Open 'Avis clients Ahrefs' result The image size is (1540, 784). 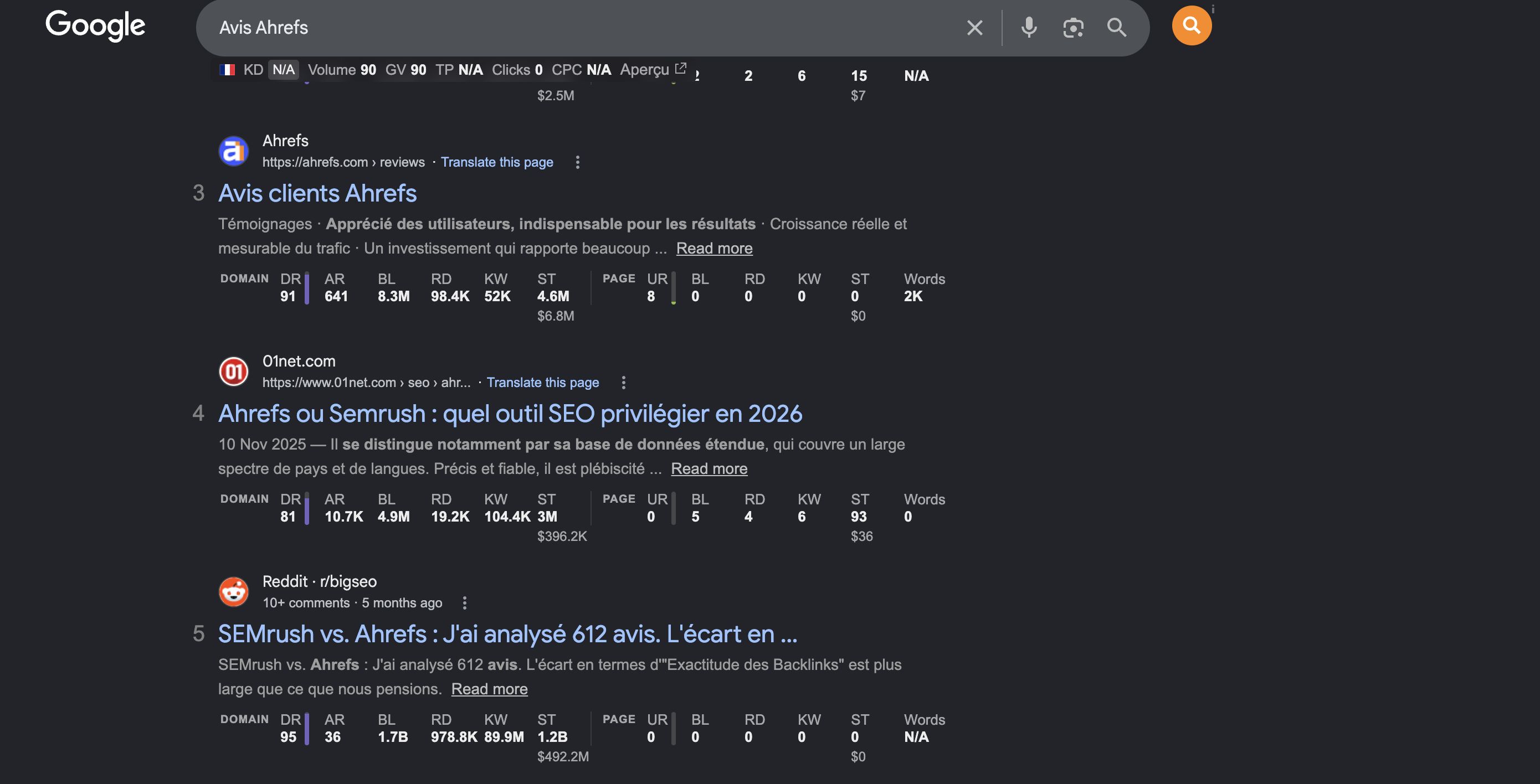(x=317, y=193)
